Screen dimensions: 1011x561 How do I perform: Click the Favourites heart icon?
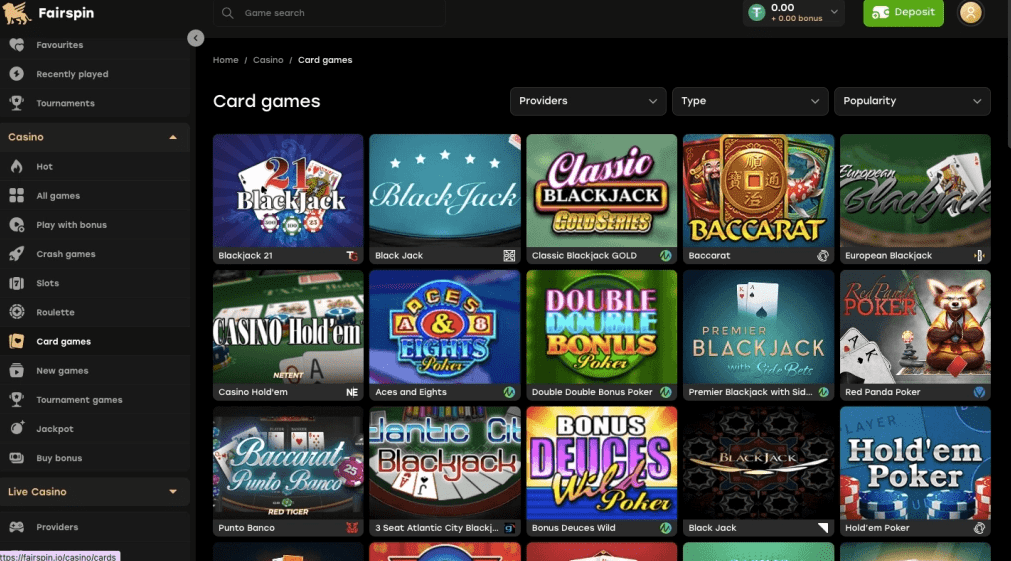[17, 45]
